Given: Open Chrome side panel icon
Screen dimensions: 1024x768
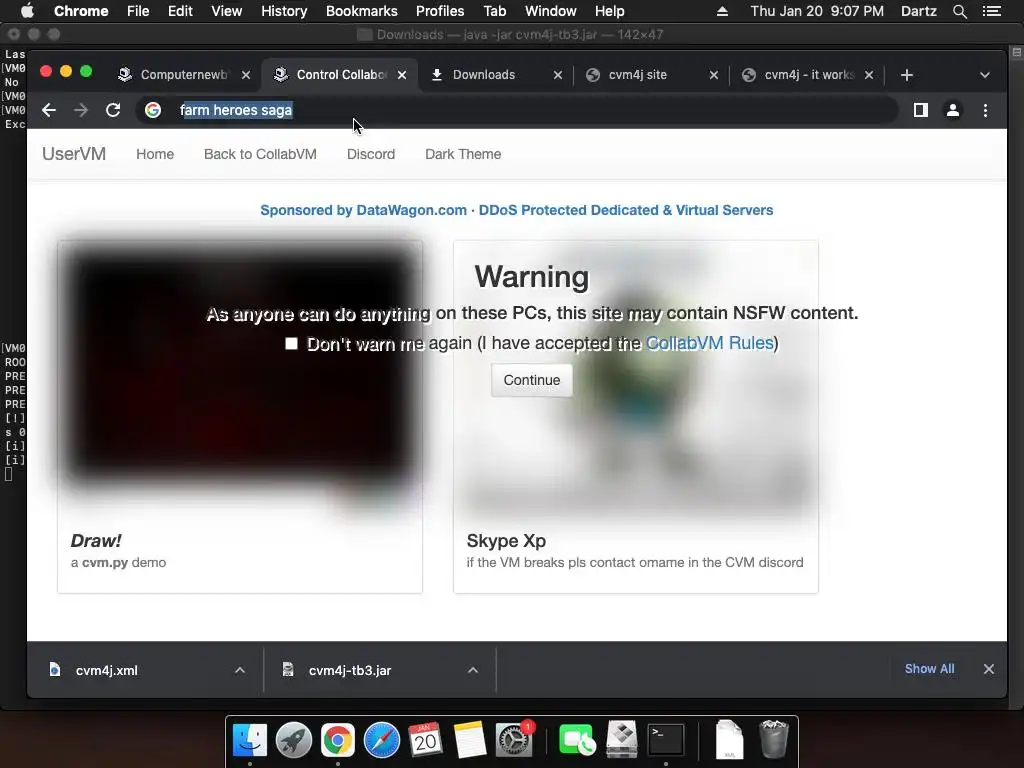Looking at the screenshot, I should [x=921, y=110].
